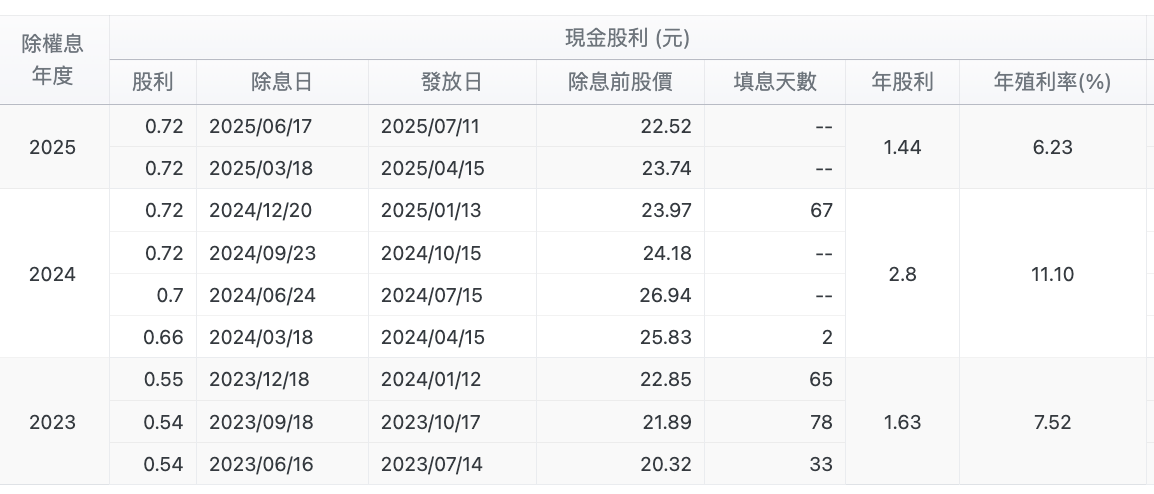Click the 年股利 column header
1154x494 pixels.
[902, 82]
